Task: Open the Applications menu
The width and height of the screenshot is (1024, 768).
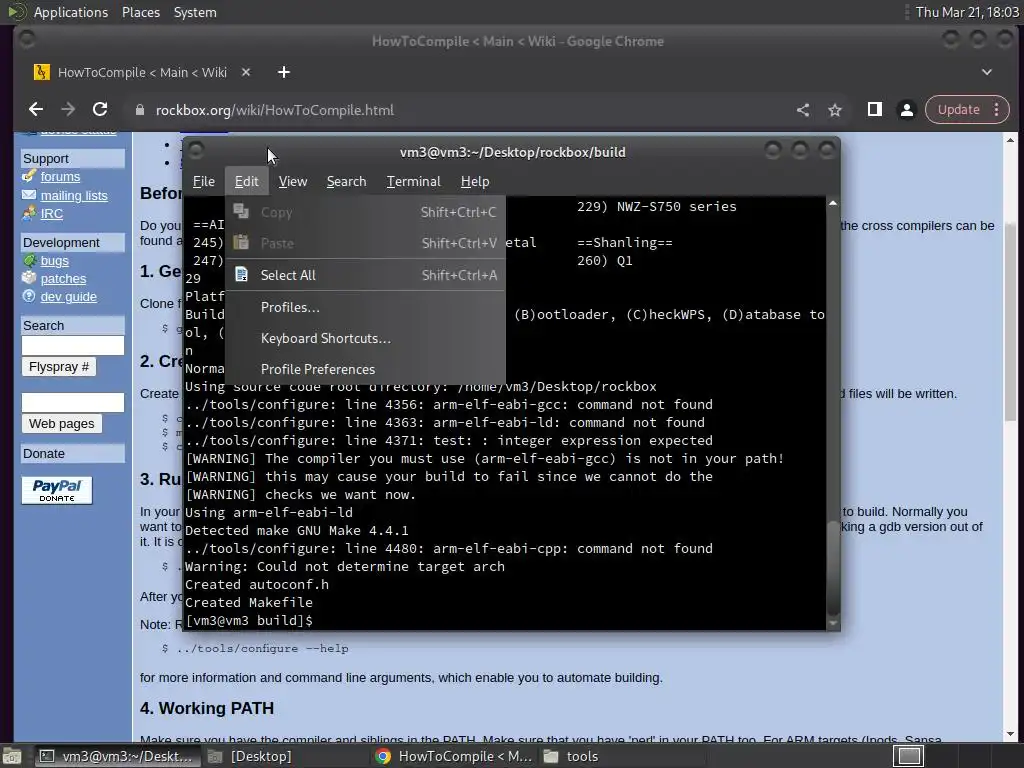Action: [x=71, y=12]
